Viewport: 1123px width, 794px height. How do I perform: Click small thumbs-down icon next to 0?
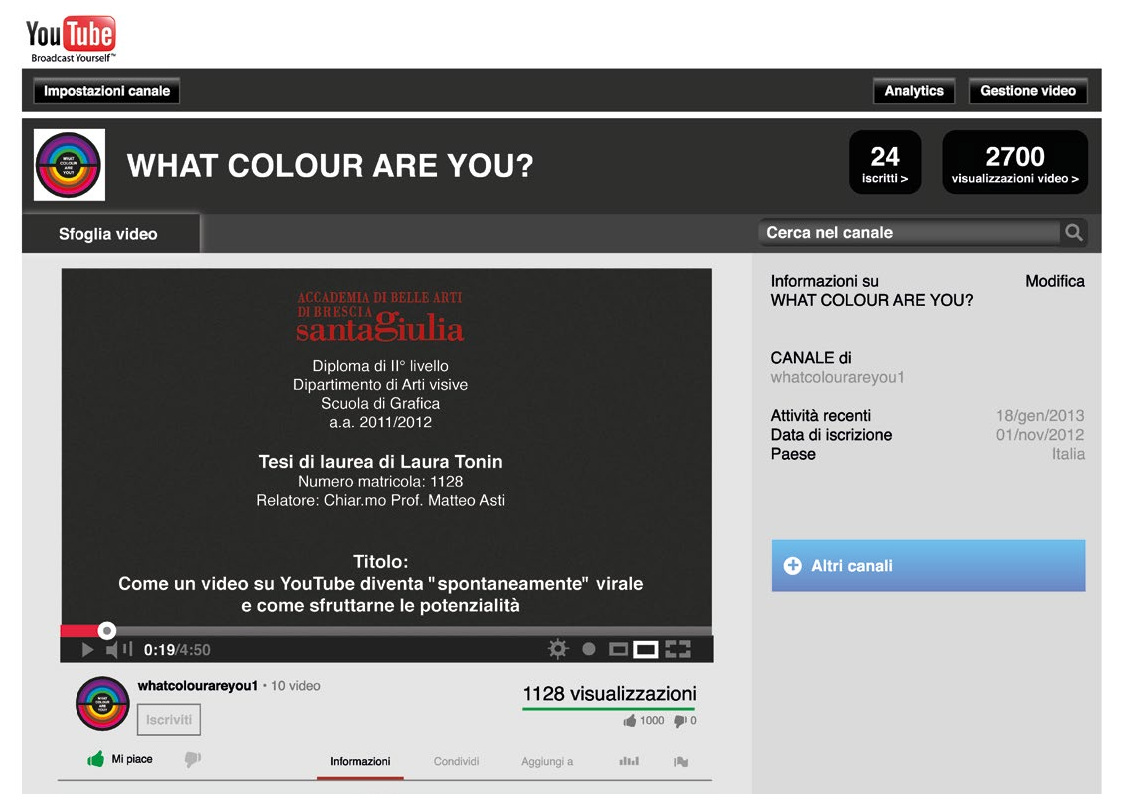[x=680, y=721]
